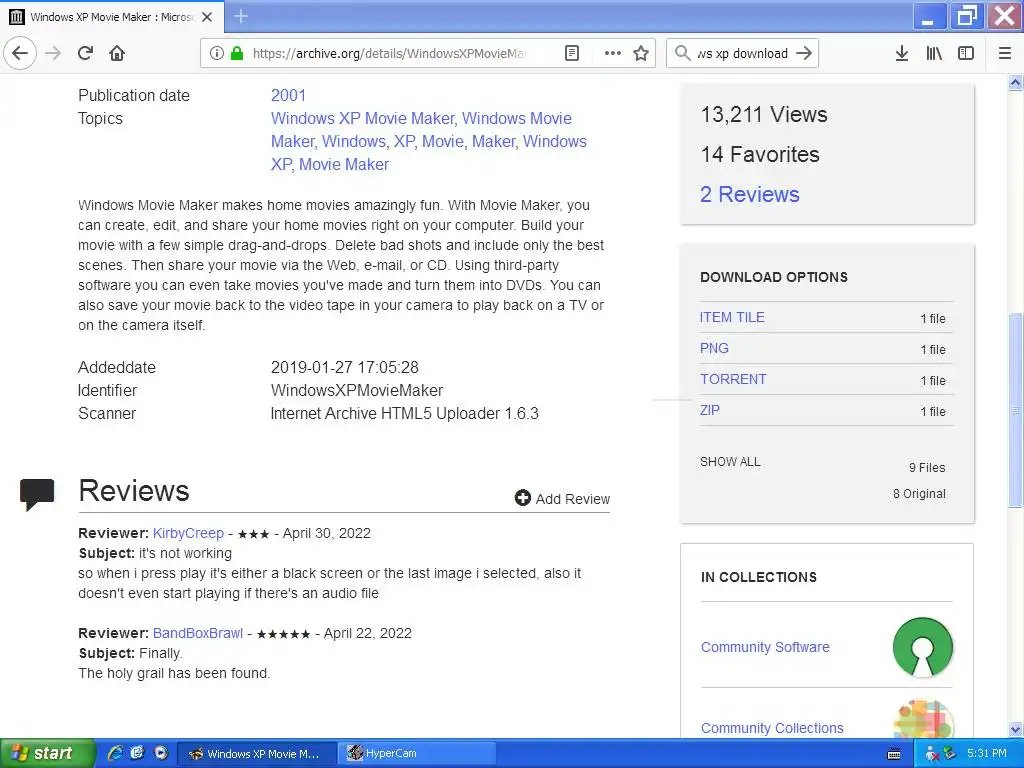Click the 5:31 PM clock
The width and height of the screenshot is (1024, 768).
(986, 753)
